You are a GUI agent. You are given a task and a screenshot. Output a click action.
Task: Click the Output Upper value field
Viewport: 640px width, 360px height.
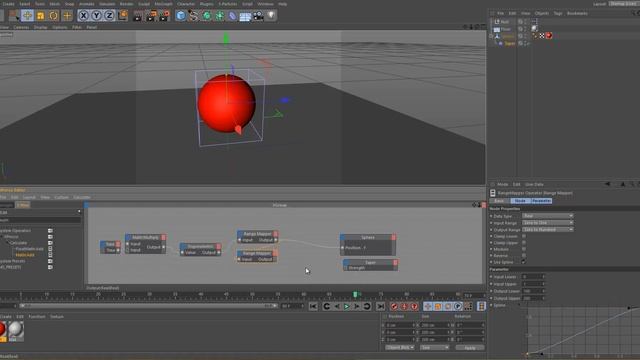click(x=533, y=298)
